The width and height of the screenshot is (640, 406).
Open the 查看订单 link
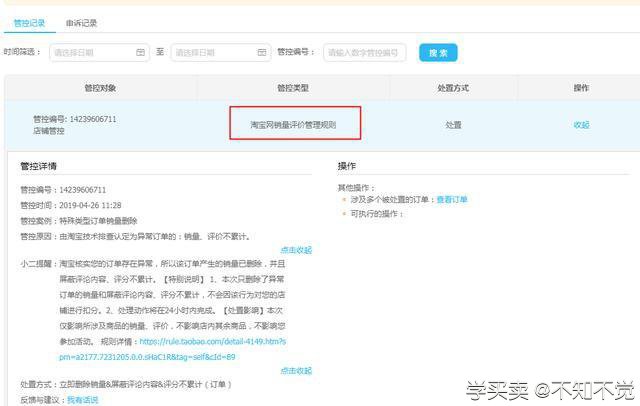coord(452,200)
